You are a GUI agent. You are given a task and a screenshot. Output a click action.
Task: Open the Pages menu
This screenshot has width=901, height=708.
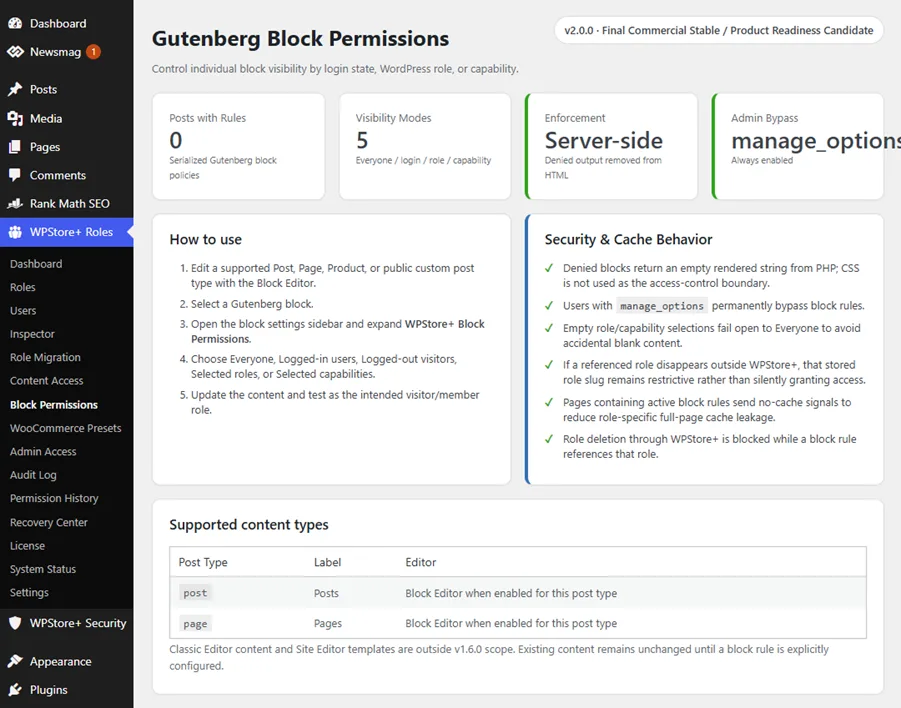click(67, 147)
